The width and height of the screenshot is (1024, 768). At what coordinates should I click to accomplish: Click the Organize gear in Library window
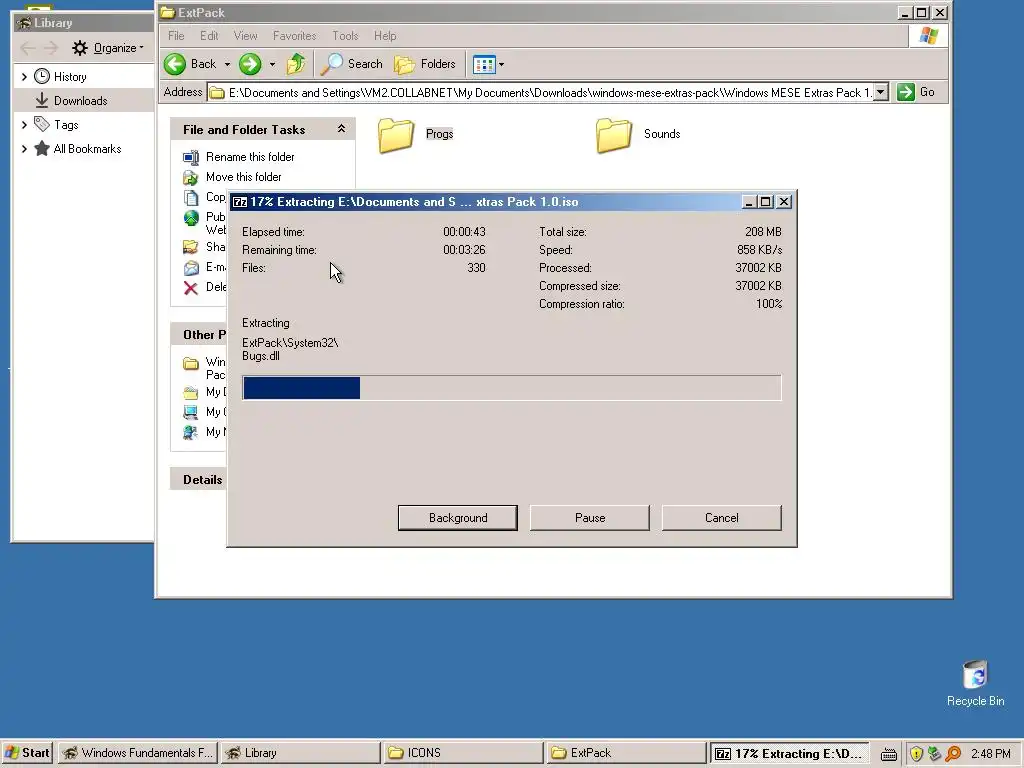pyautogui.click(x=80, y=48)
